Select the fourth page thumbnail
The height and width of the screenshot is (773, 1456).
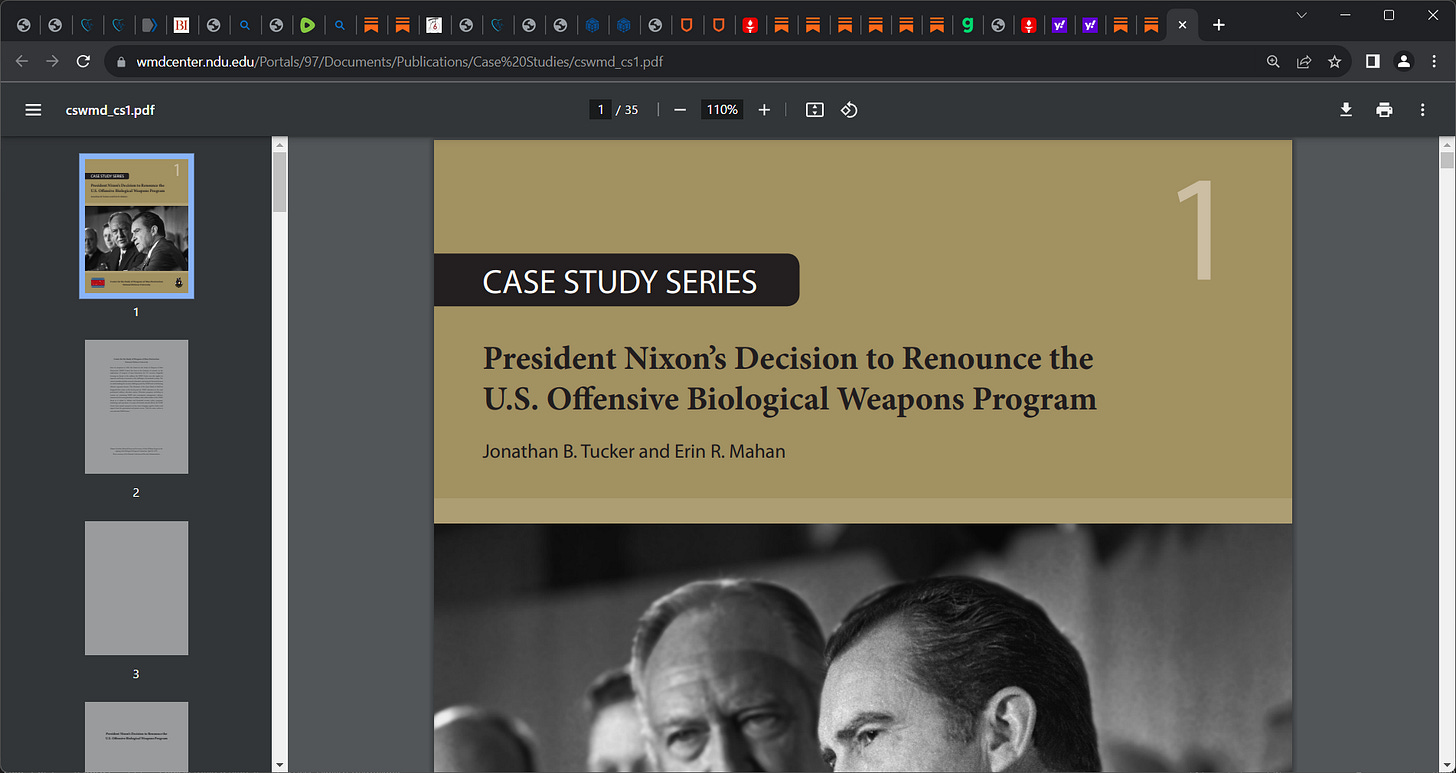click(137, 737)
